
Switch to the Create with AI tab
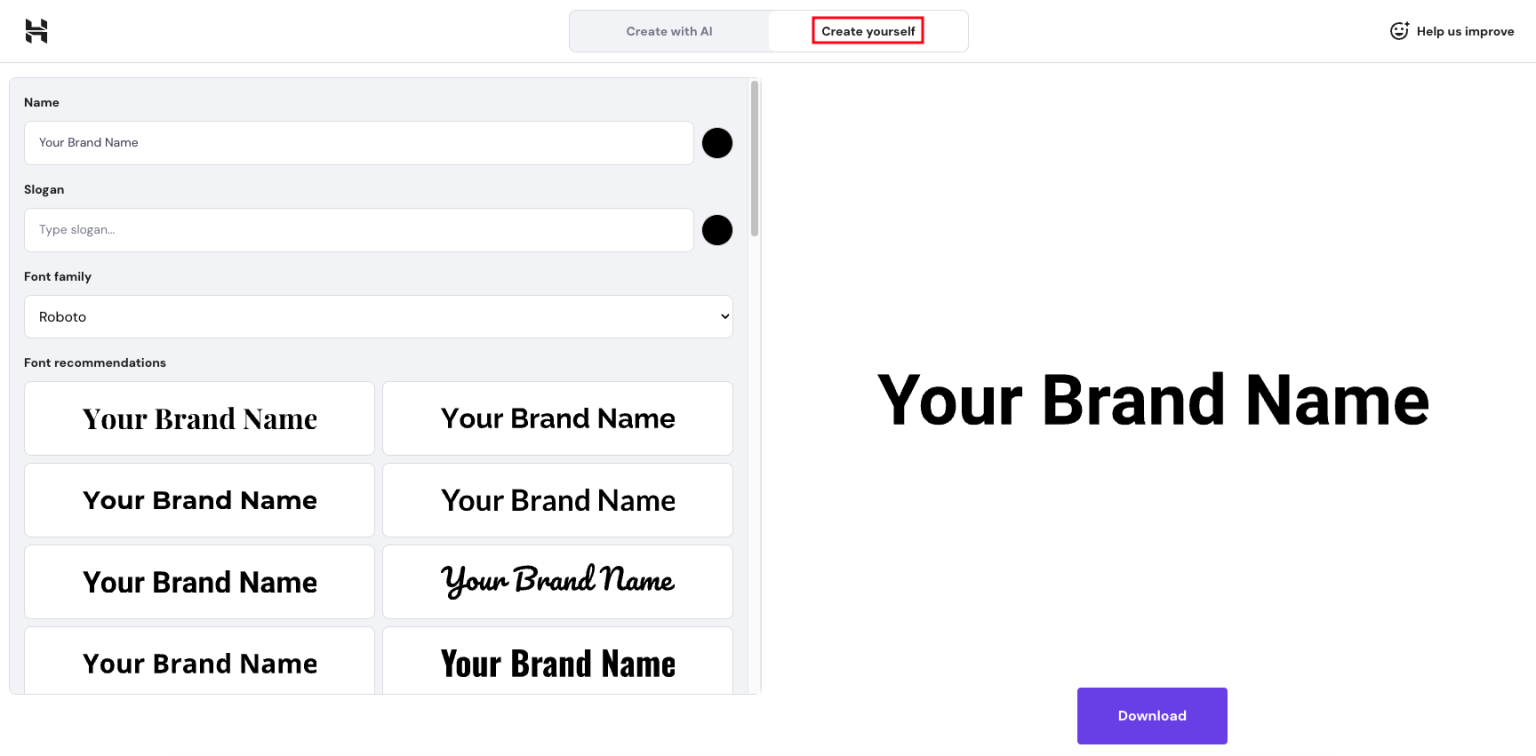(x=668, y=31)
